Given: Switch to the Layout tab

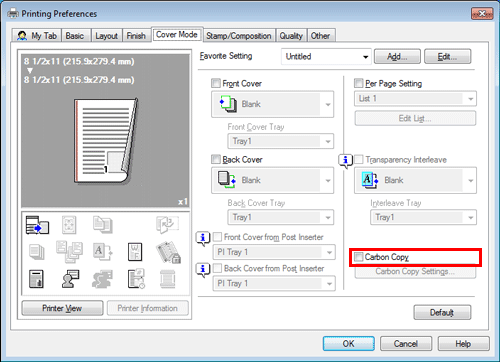Looking at the screenshot, I should click(106, 36).
